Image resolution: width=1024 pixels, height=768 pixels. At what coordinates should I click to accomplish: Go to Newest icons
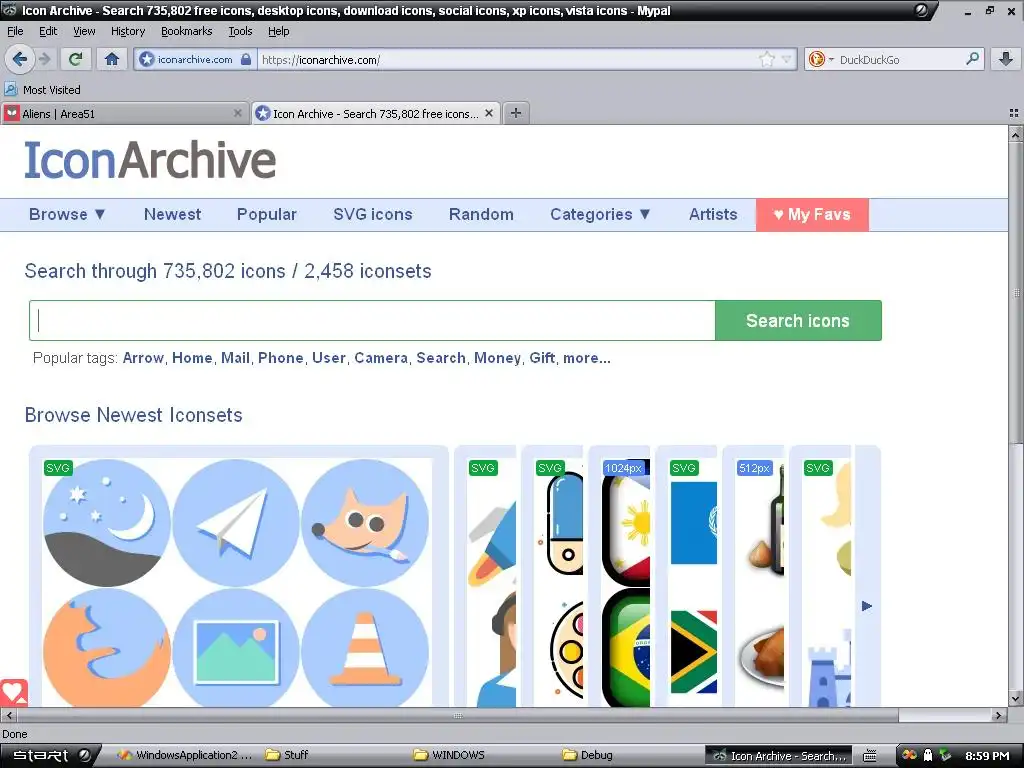point(172,214)
